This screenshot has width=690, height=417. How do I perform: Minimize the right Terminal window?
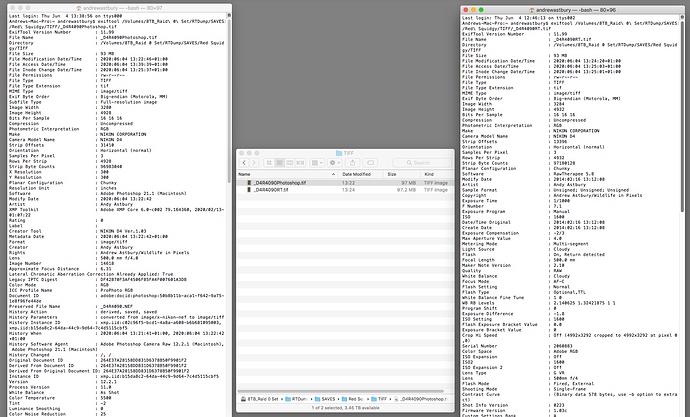[473, 10]
